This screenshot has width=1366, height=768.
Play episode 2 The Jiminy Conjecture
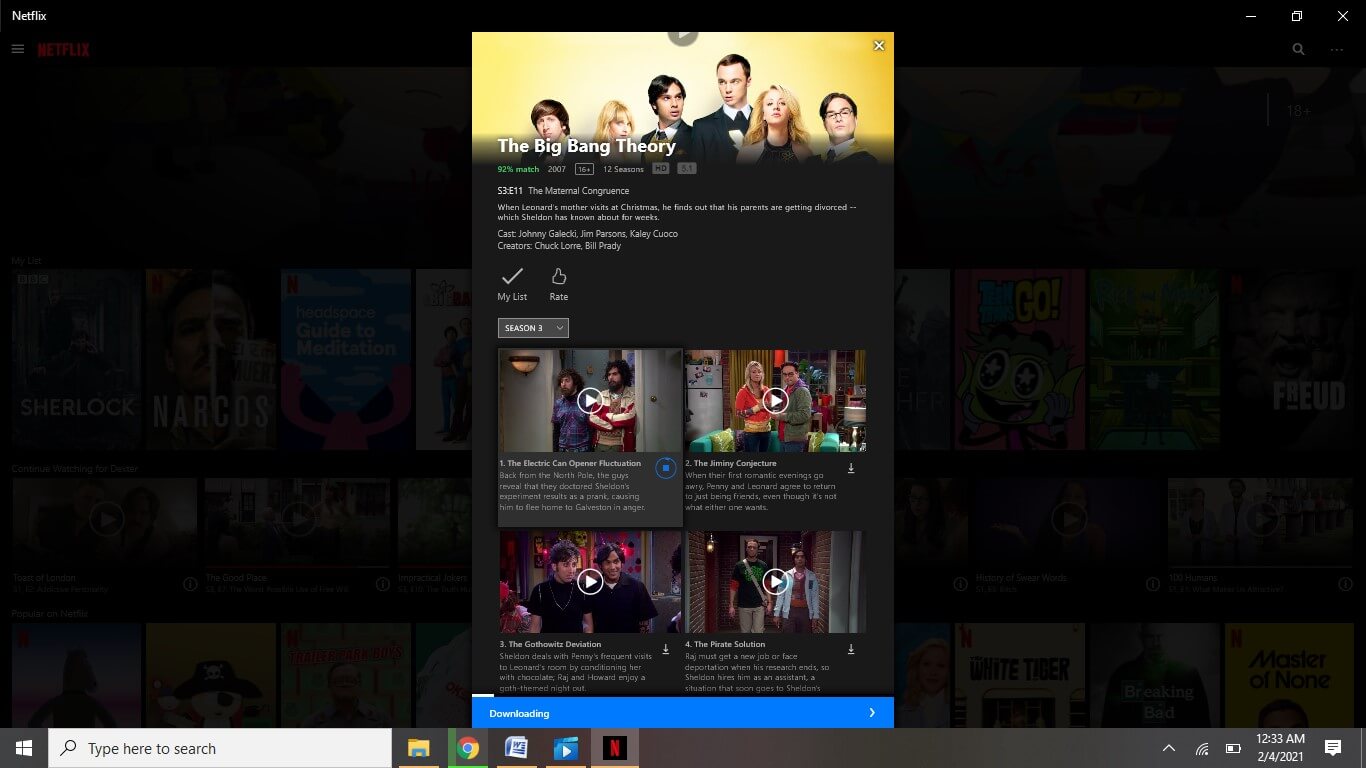click(x=775, y=400)
